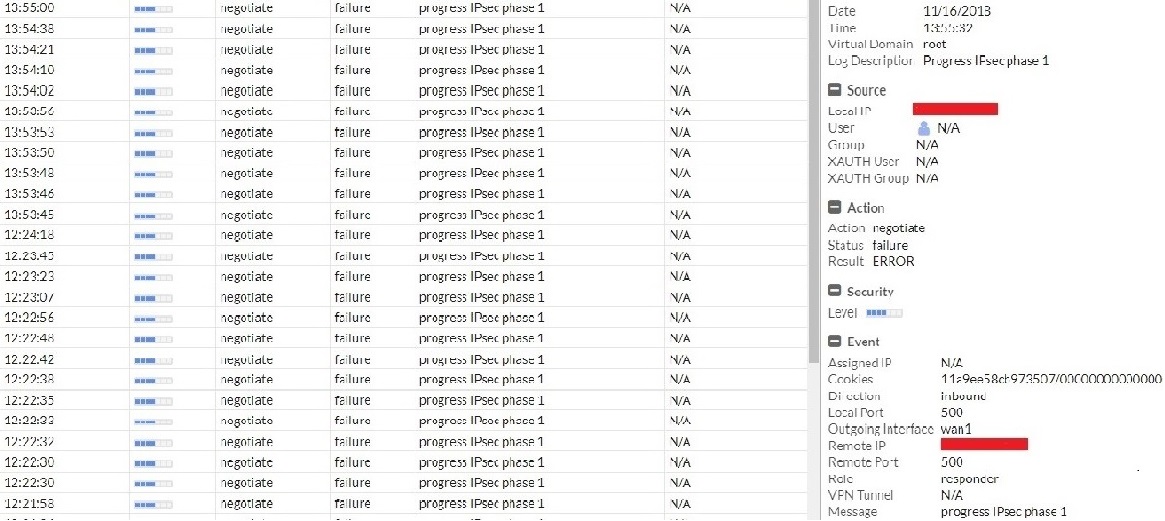Click the failure status in the 12:23:23 row
1165x521 pixels.
point(352,277)
